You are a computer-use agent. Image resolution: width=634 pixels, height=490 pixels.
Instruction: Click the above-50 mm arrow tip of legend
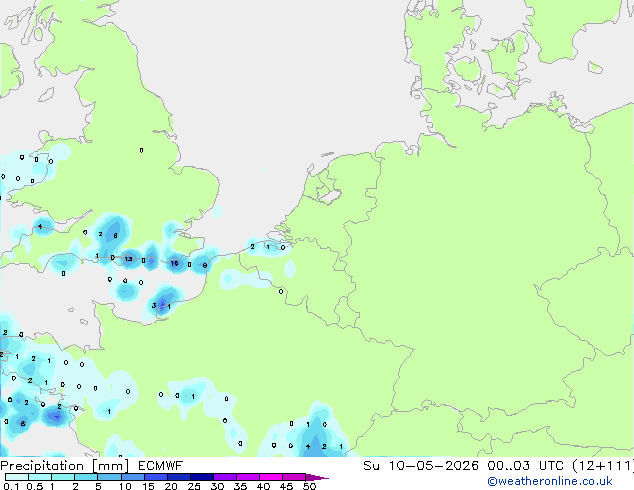(x=317, y=477)
